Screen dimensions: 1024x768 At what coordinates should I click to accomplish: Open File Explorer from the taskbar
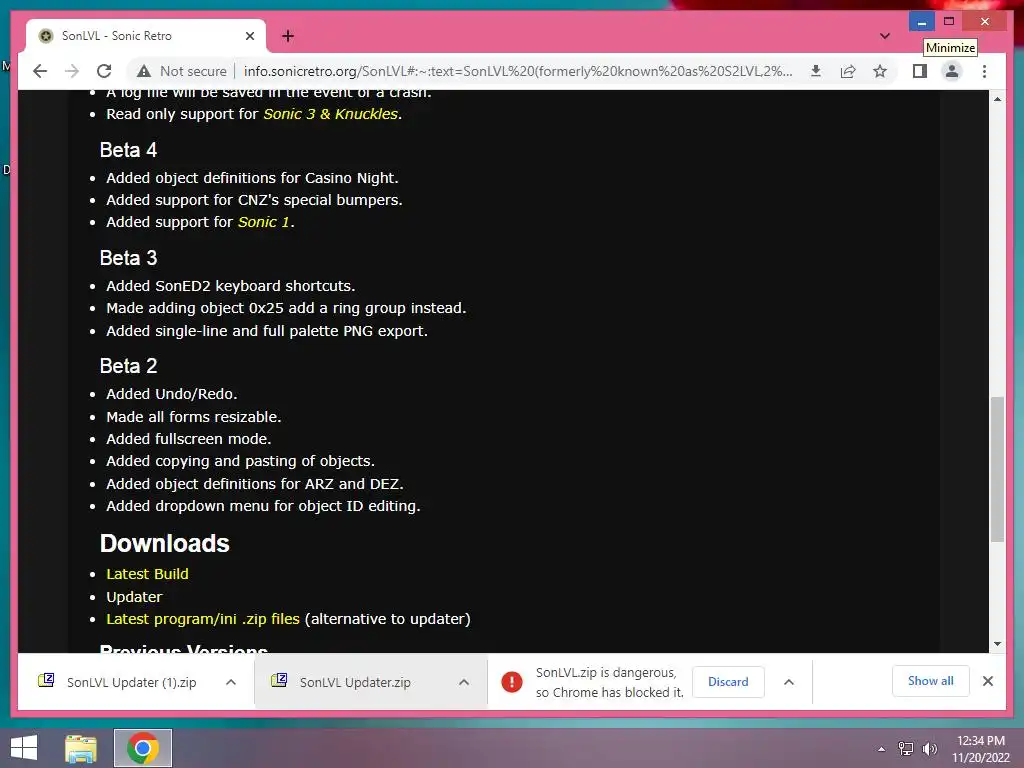(81, 748)
